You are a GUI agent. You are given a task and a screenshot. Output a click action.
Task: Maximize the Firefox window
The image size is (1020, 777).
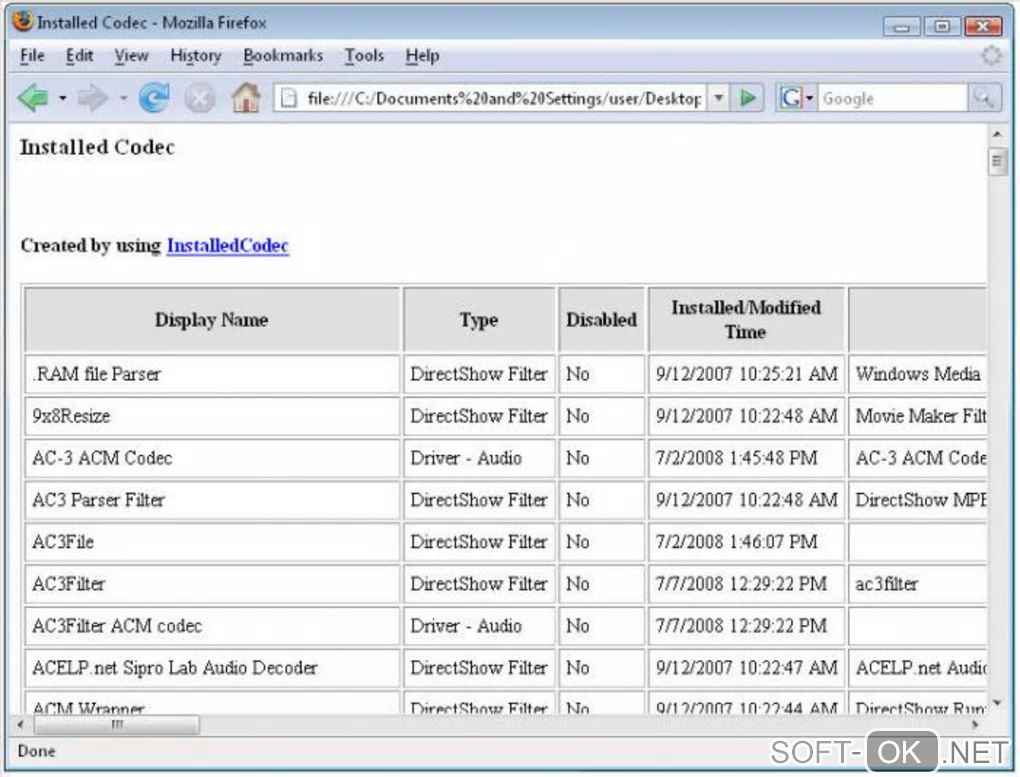(942, 27)
